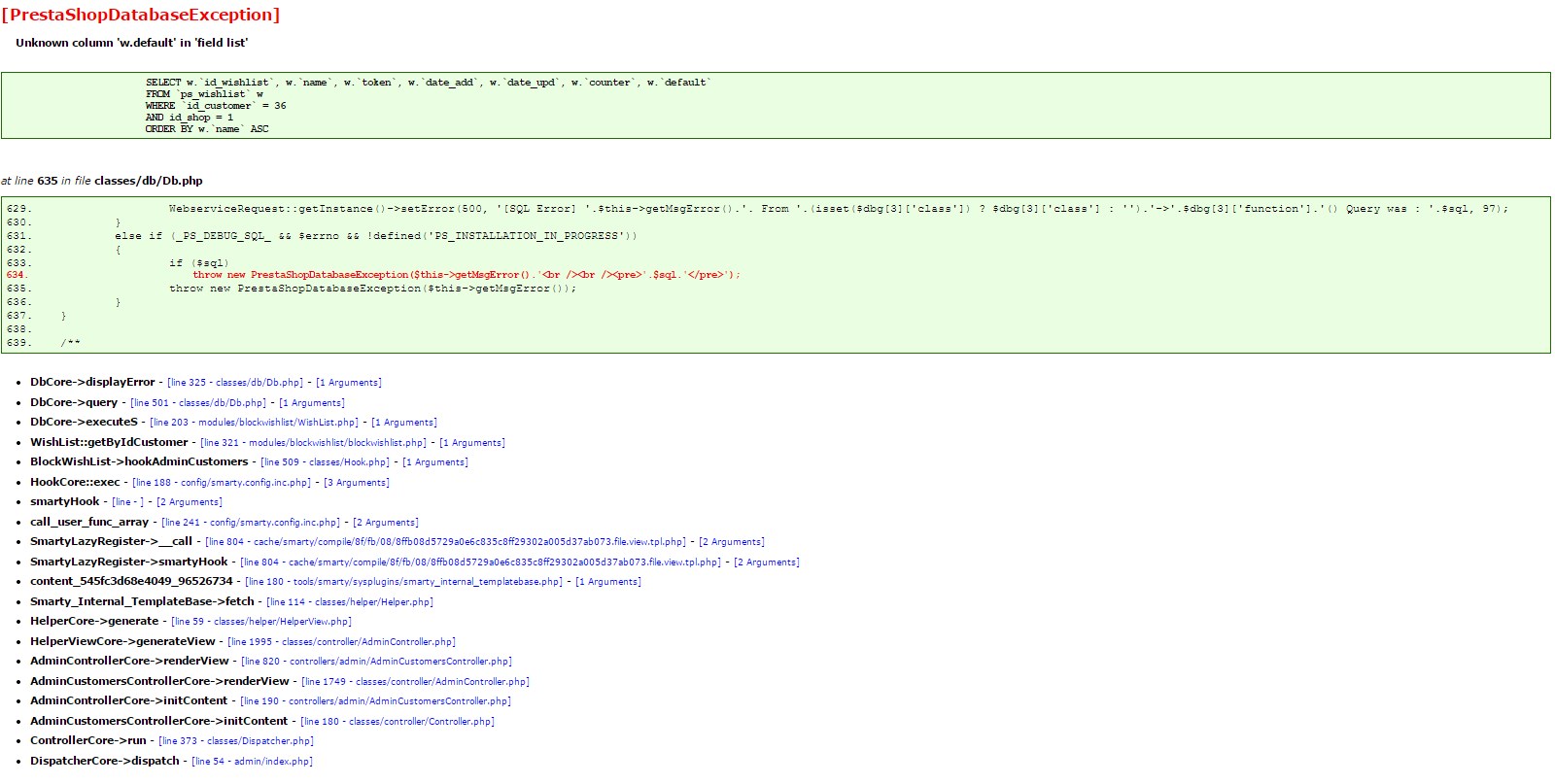Screen dimensions: 1555x784
Task: Click the "at line 635 in file classes/db/Db.php" text
Action: 102,181
